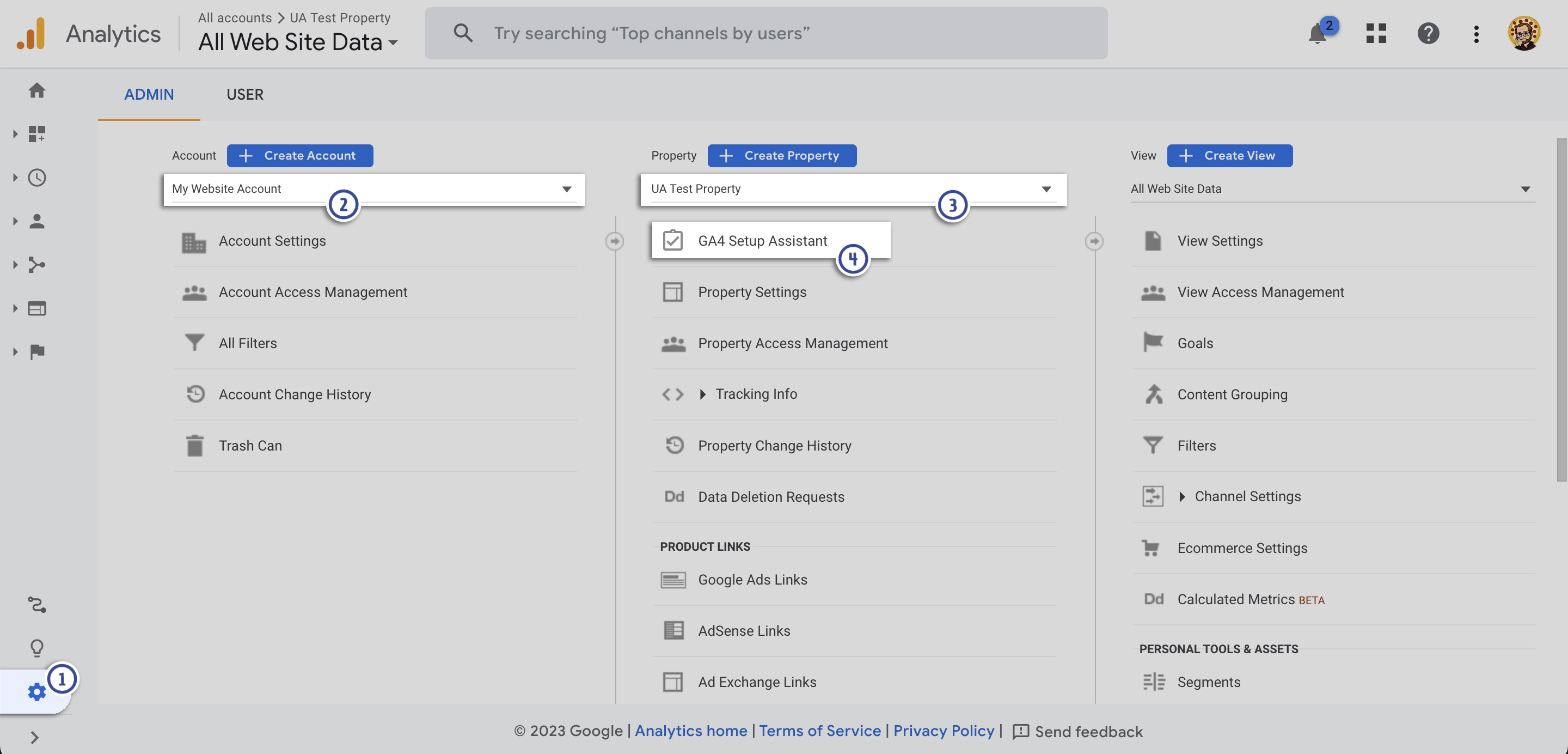
Task: Open the All Web Site Data view dropdown
Action: pyautogui.click(x=1332, y=189)
